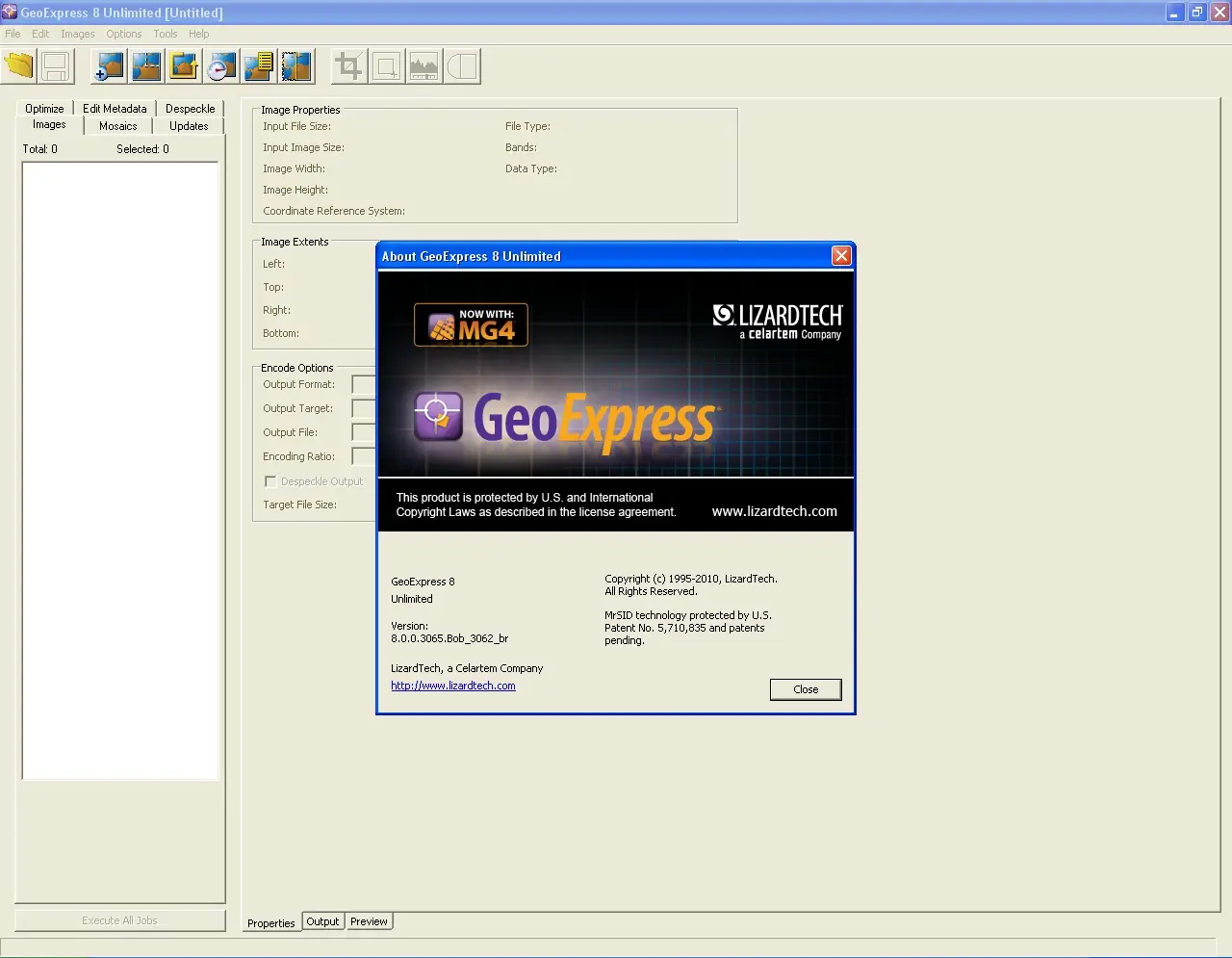Switch to the Edit Metadata tab

point(115,109)
